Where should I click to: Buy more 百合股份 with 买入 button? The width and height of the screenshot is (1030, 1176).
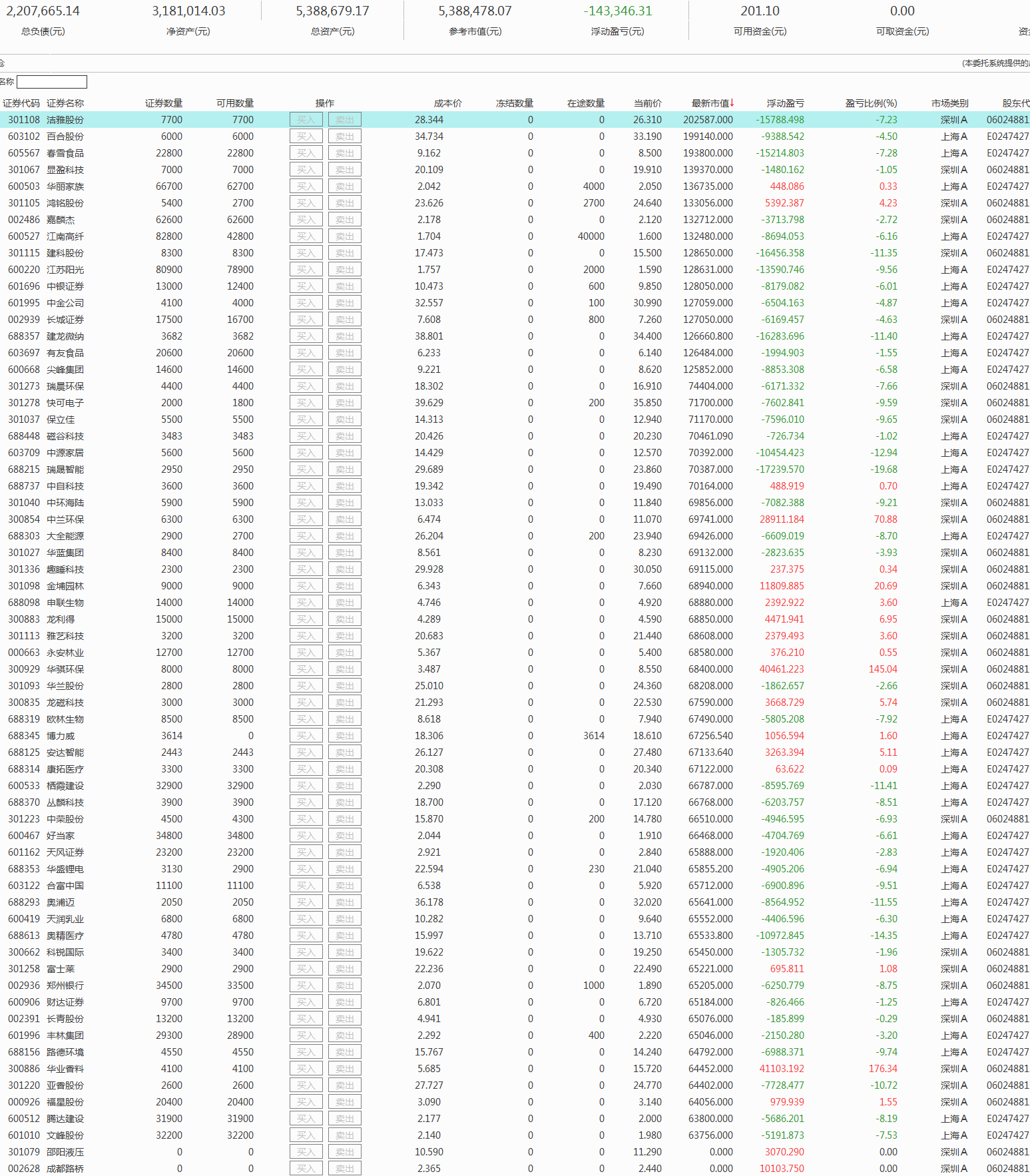306,137
